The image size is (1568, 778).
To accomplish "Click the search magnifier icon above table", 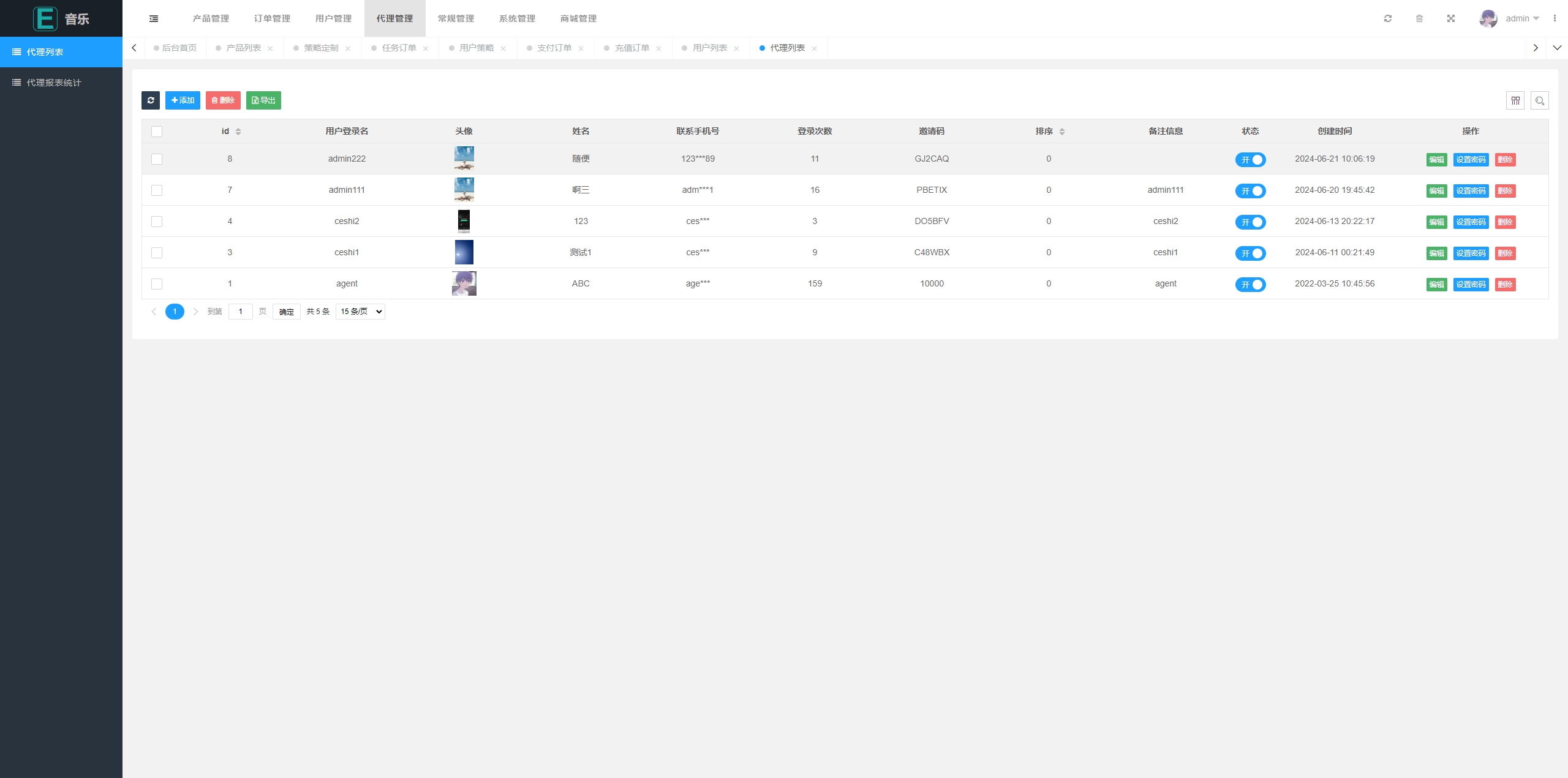I will (x=1540, y=100).
